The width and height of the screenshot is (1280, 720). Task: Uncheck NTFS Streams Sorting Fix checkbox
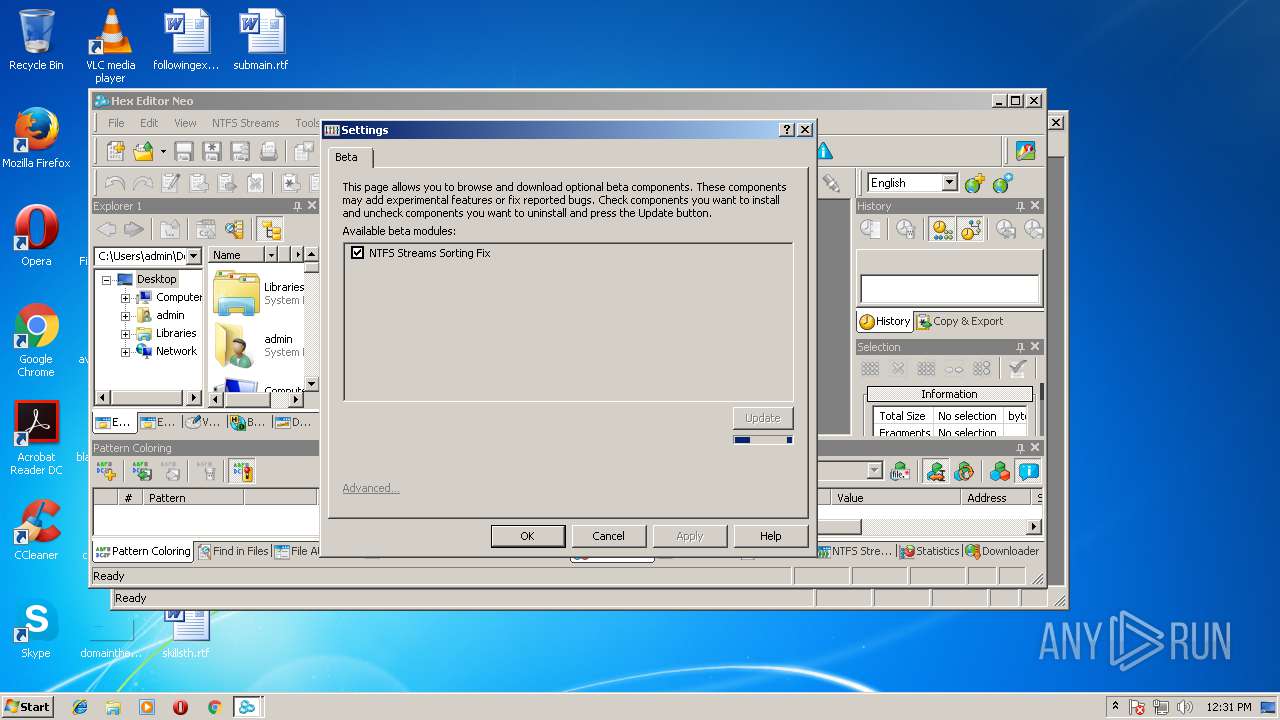click(x=357, y=253)
